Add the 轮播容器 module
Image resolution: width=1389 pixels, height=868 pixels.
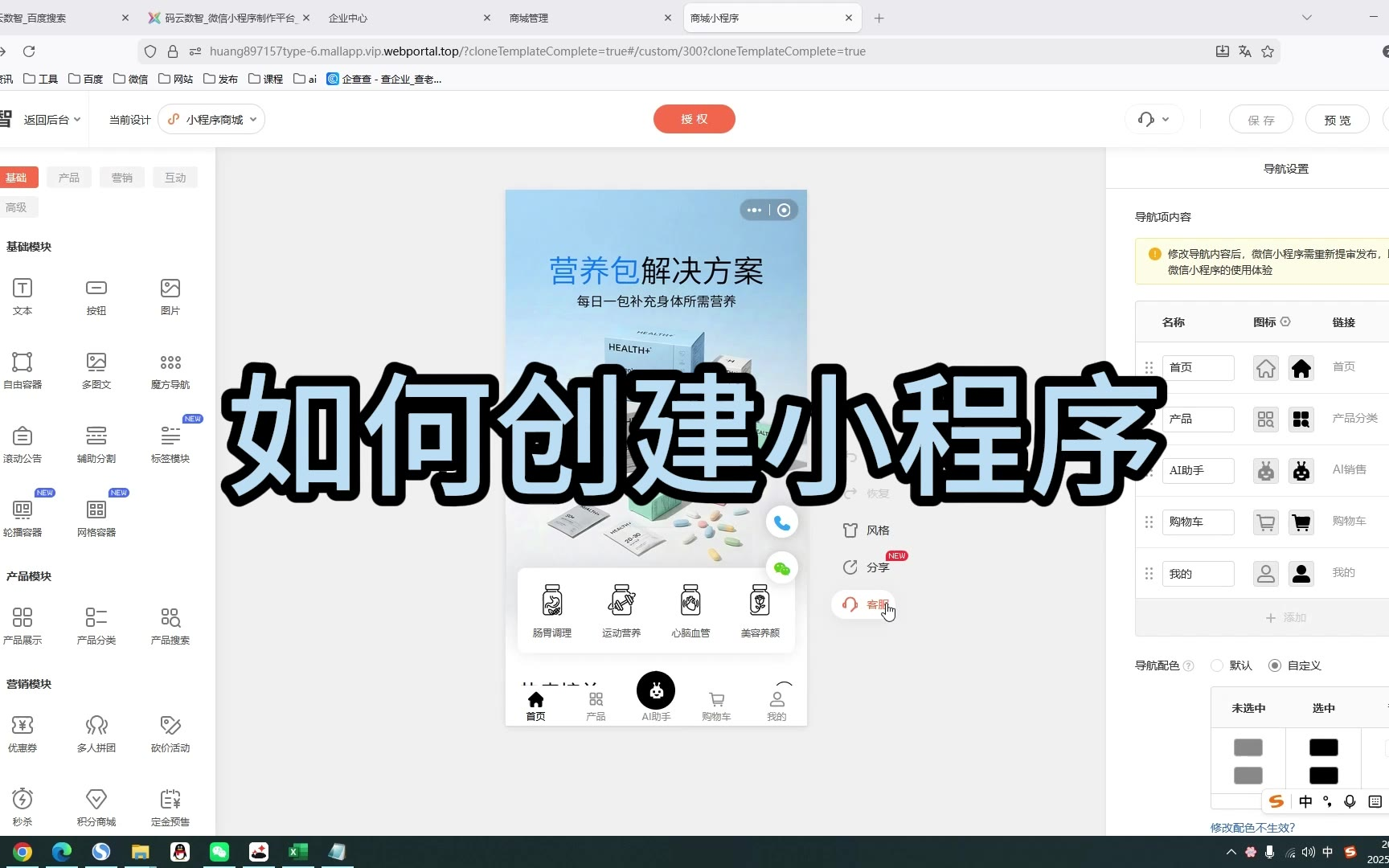tap(23, 518)
